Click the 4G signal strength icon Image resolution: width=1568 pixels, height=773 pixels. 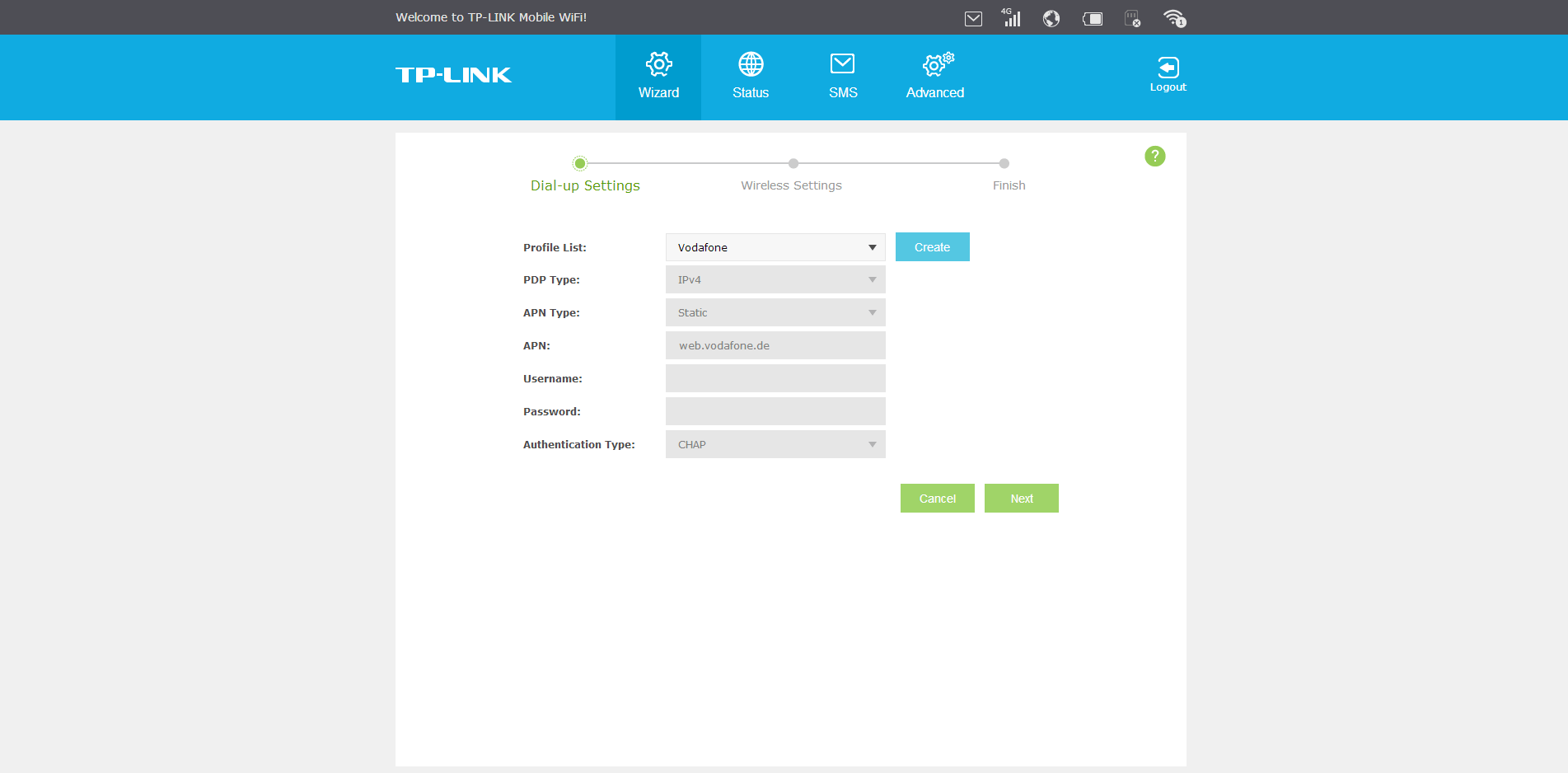(x=1011, y=17)
